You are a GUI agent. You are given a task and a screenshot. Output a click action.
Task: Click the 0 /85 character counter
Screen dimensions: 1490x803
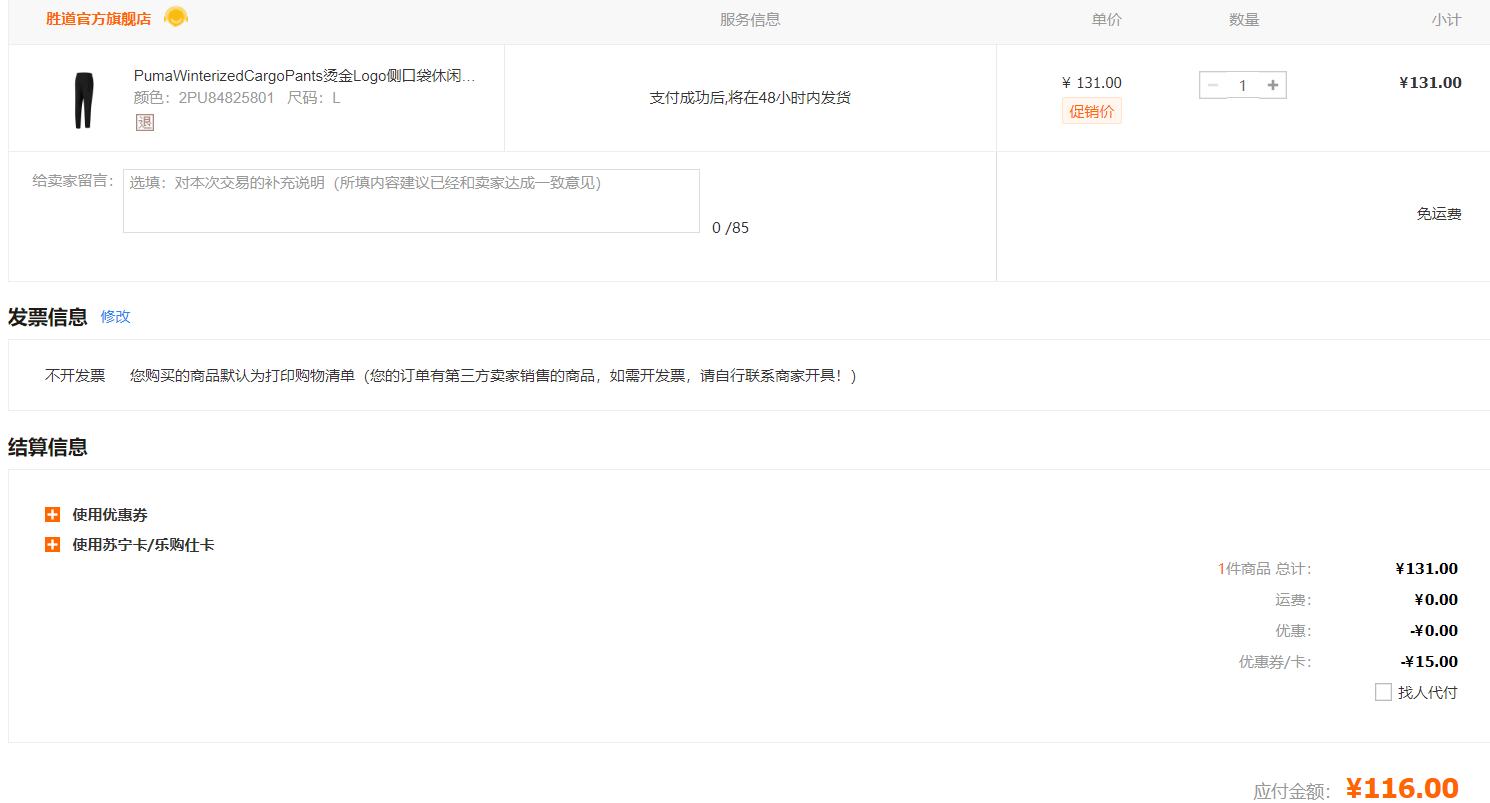click(730, 228)
